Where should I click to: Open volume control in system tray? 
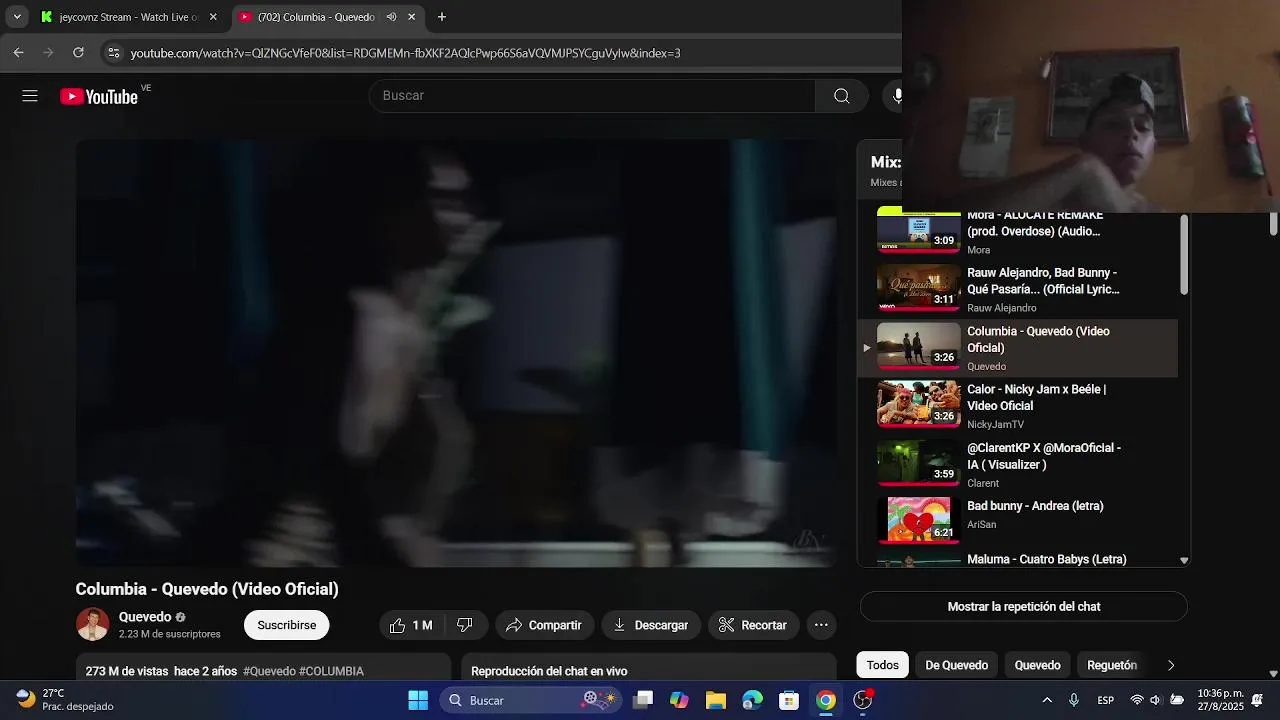pos(1155,700)
